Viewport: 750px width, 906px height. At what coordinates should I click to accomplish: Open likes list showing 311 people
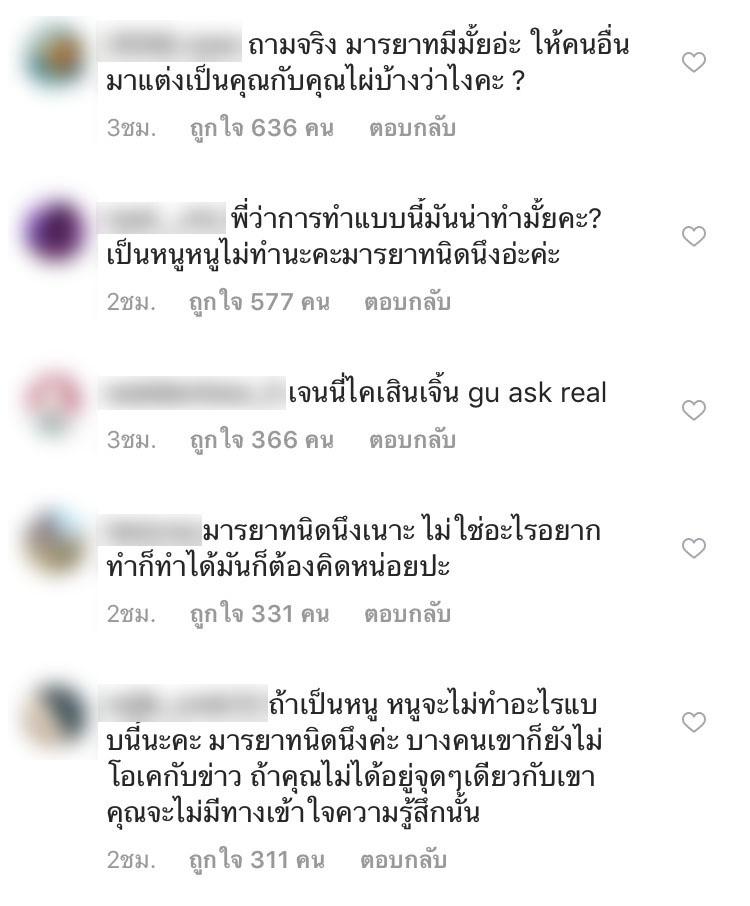coord(257,860)
